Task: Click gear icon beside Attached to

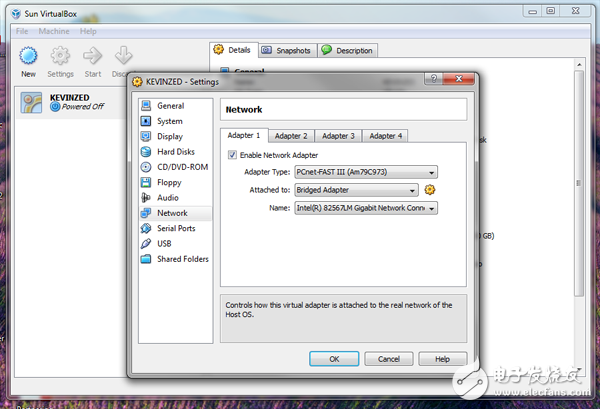Action: click(430, 190)
